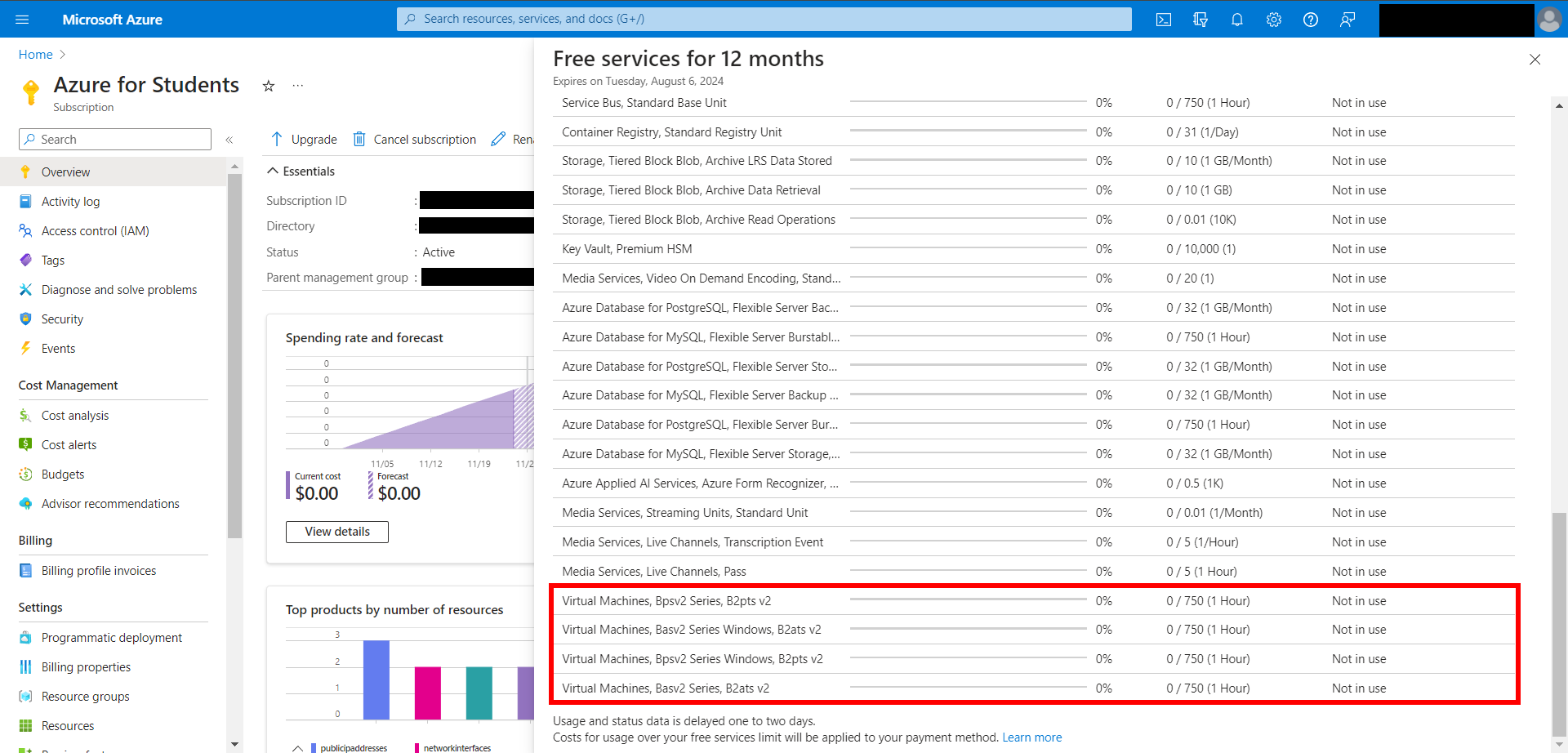Select row Media Services, Streaming Units
1568x753 pixels.
1034,513
